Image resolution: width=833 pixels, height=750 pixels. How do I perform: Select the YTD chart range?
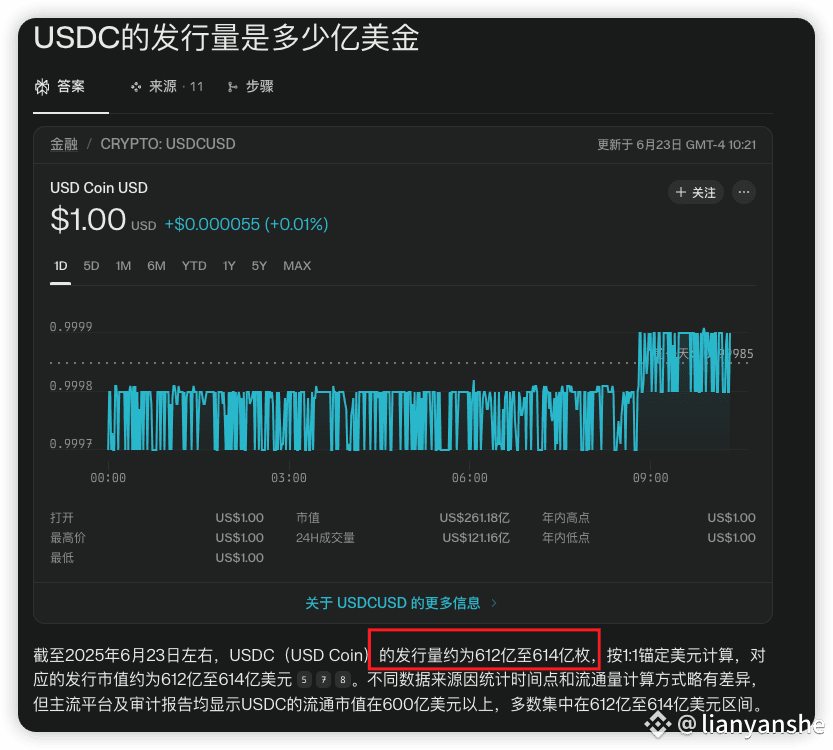(x=194, y=266)
